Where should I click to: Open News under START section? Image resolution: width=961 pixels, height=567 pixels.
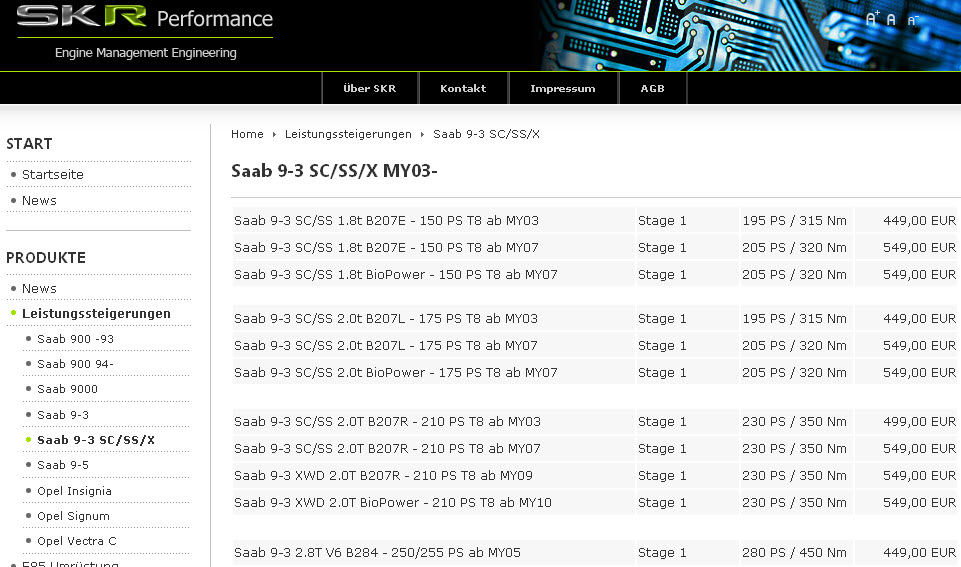pyautogui.click(x=39, y=200)
